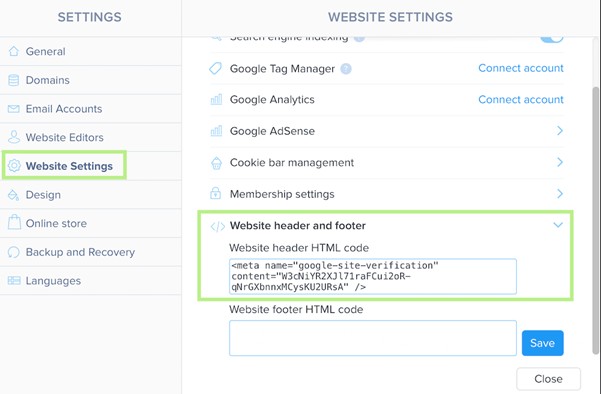The width and height of the screenshot is (601, 394).
Task: Click the Email Accounts envelope icon
Action: (14, 109)
